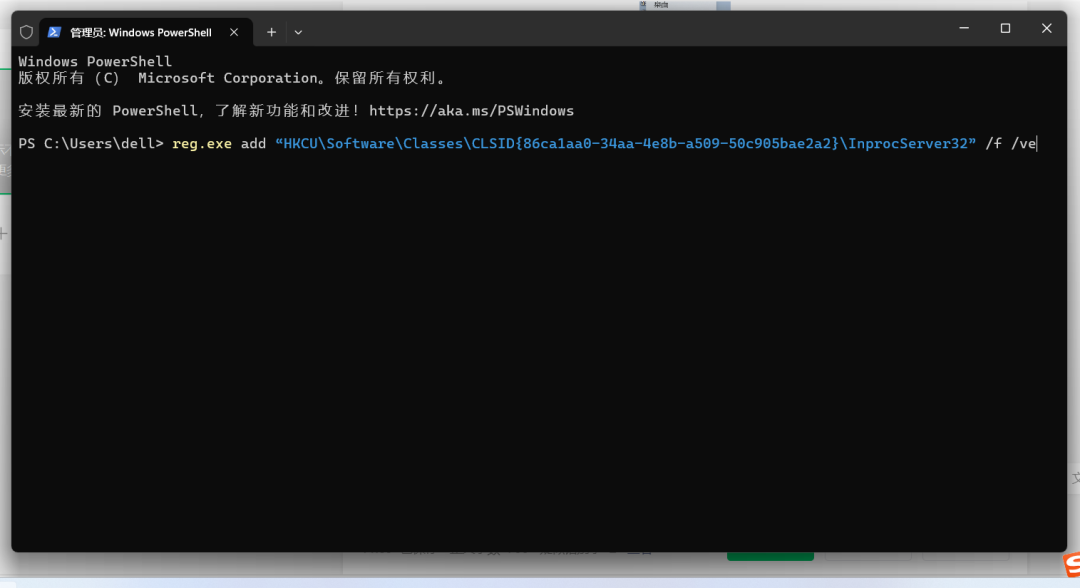Click the "add" keyword in the command
Image resolution: width=1080 pixels, height=588 pixels.
point(253,144)
